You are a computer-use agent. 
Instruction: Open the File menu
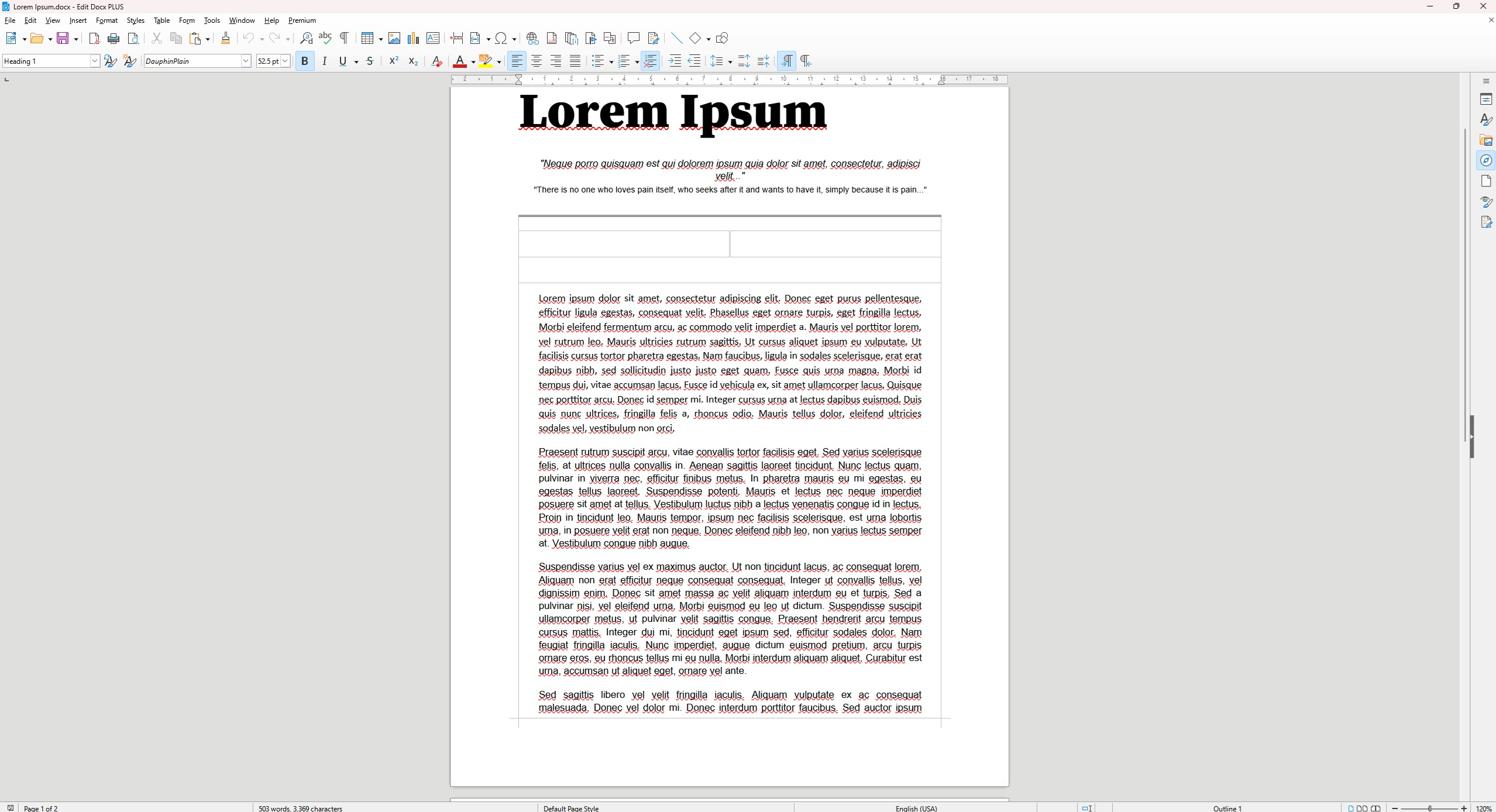[x=10, y=20]
